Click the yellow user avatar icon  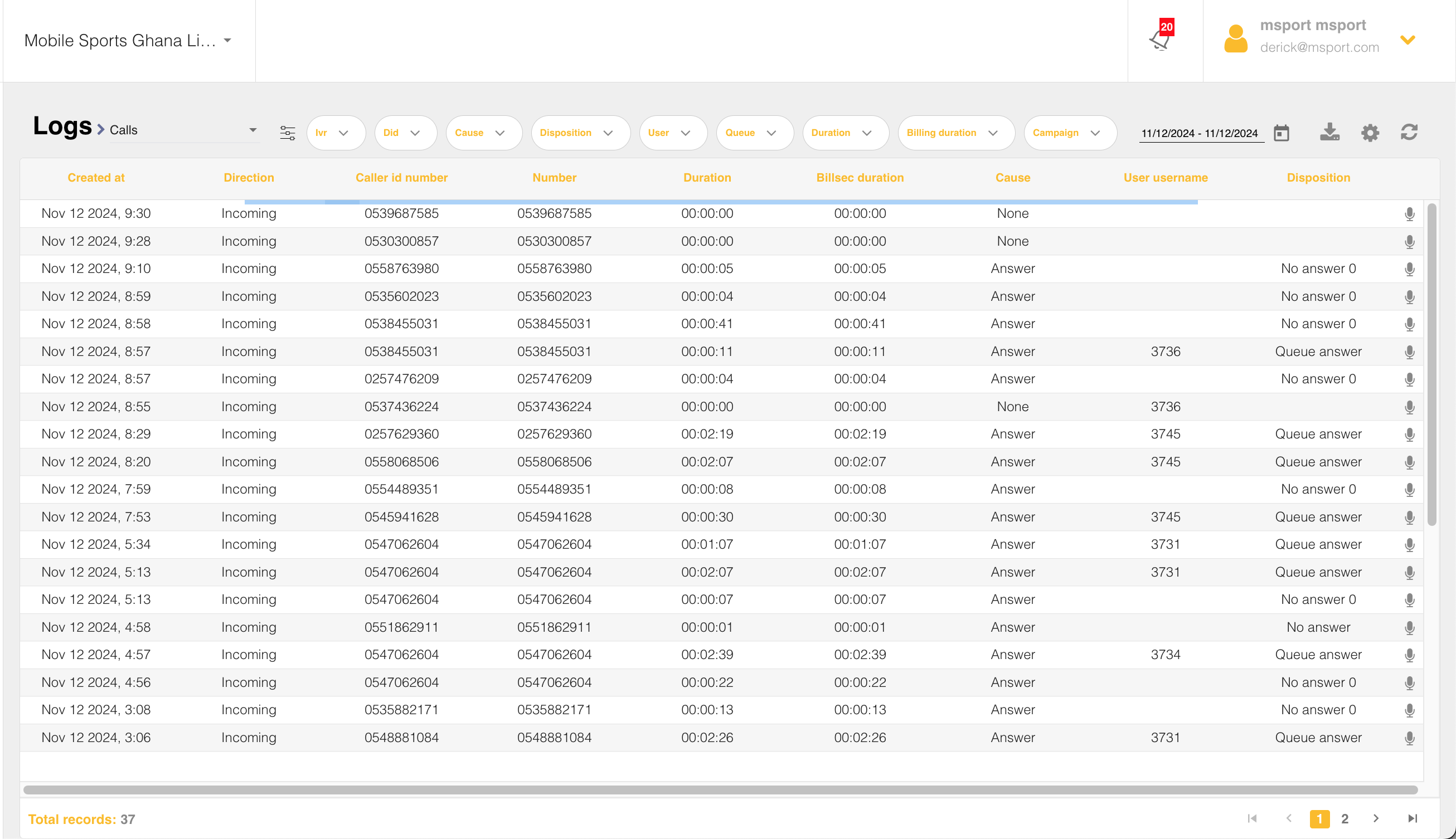1235,39
